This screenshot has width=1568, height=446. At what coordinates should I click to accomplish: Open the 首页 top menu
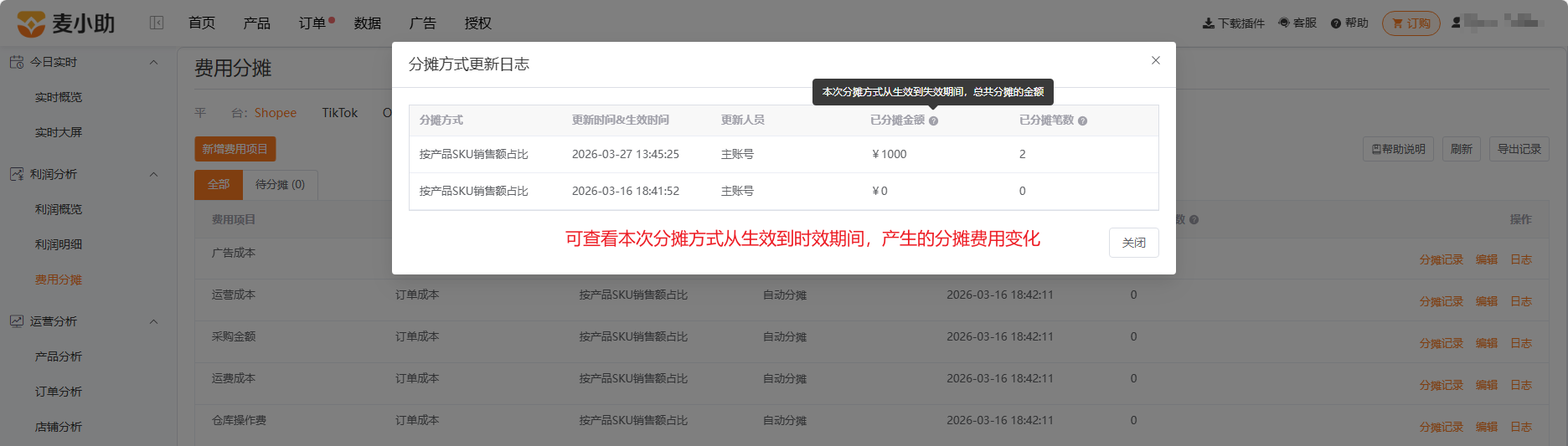pos(202,23)
